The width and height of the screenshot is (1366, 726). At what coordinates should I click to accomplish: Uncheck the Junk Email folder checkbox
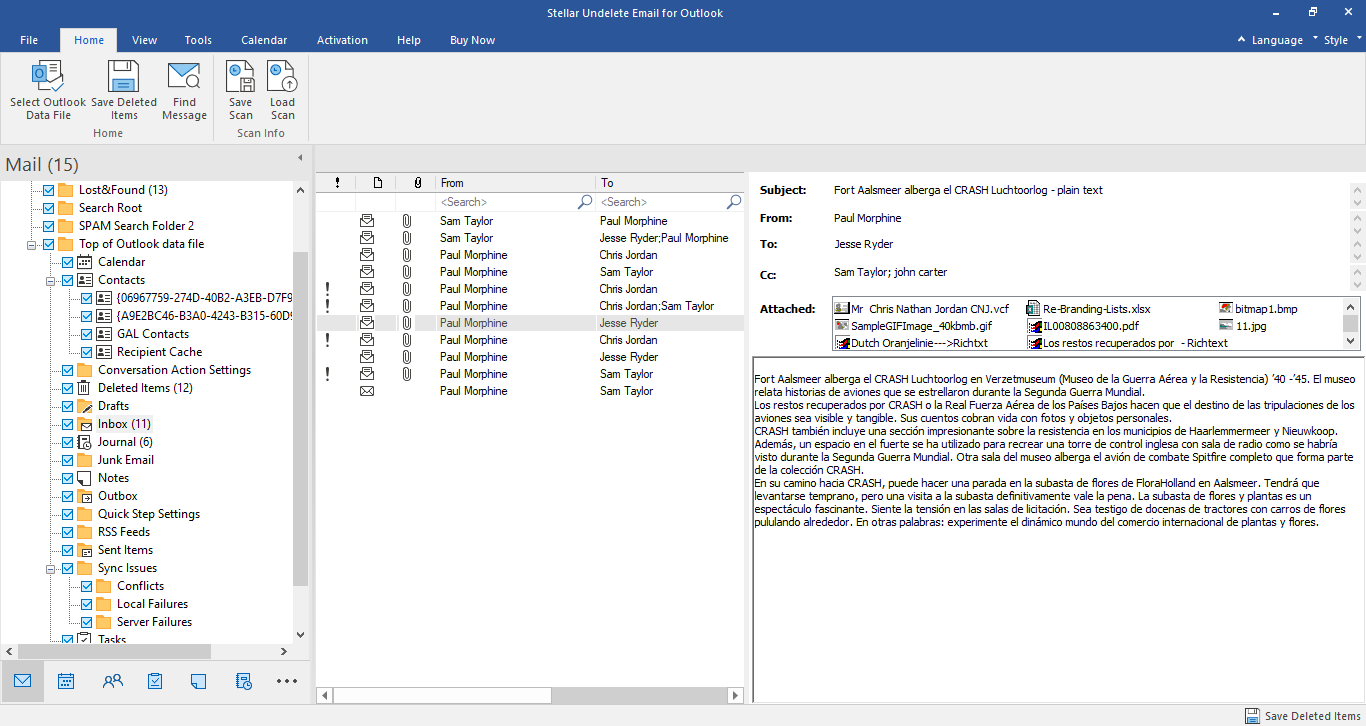[x=67, y=460]
